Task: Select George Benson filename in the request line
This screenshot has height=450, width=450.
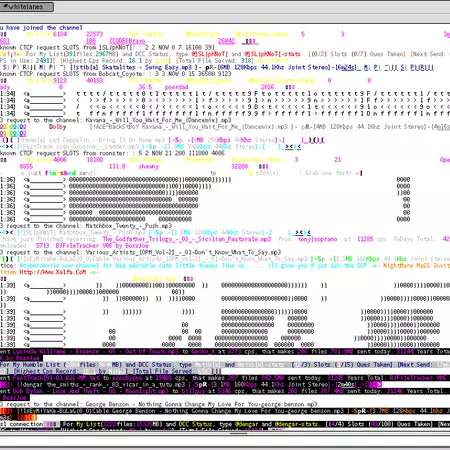Action: click(202, 404)
